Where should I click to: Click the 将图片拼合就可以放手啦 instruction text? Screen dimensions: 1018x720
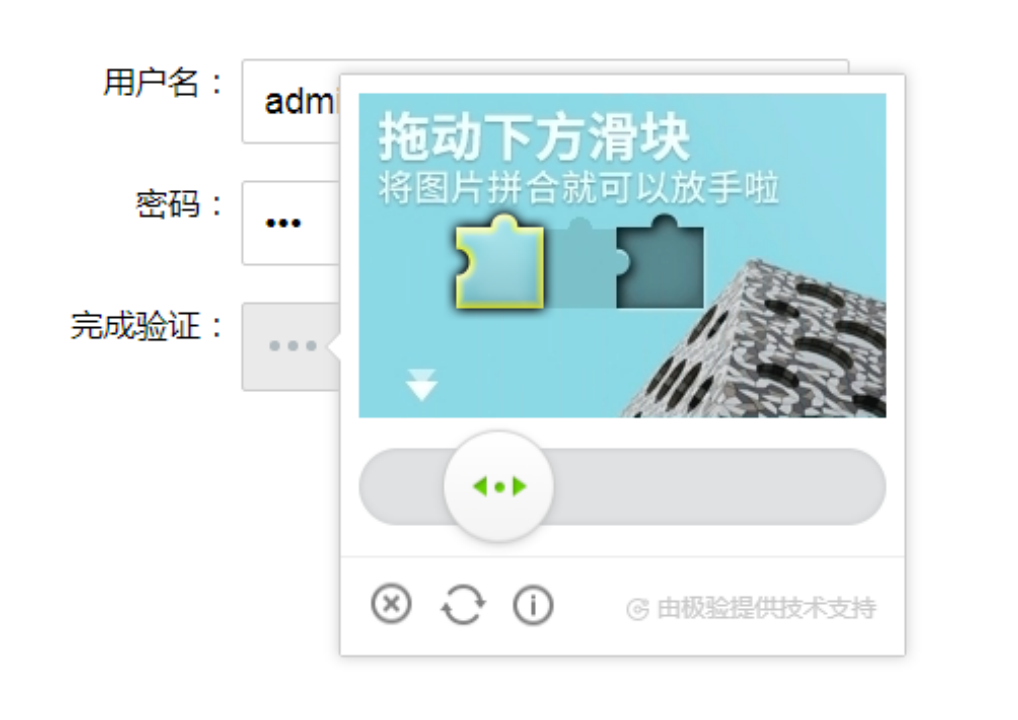(578, 188)
